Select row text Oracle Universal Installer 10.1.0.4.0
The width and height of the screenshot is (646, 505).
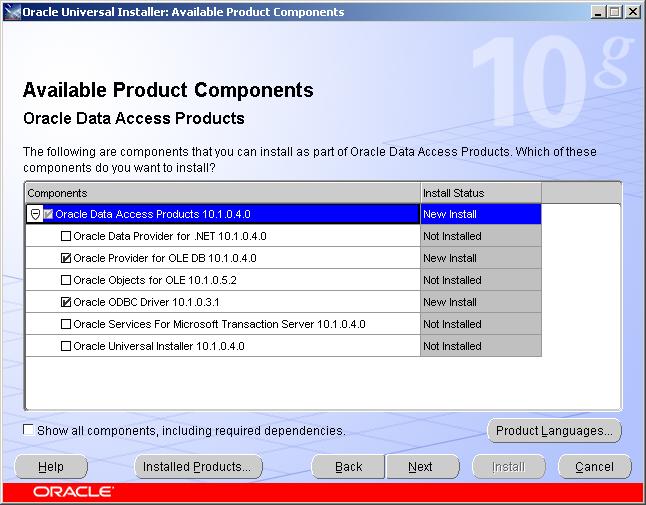(159, 346)
